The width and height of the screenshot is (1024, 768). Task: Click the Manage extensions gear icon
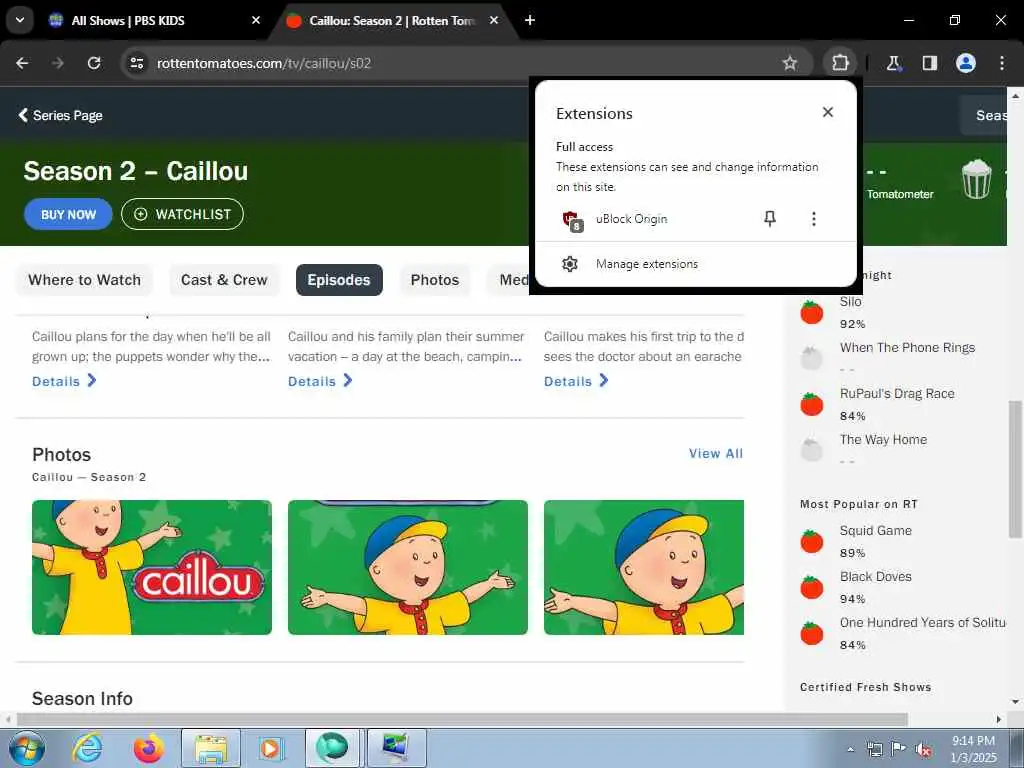[x=569, y=264]
